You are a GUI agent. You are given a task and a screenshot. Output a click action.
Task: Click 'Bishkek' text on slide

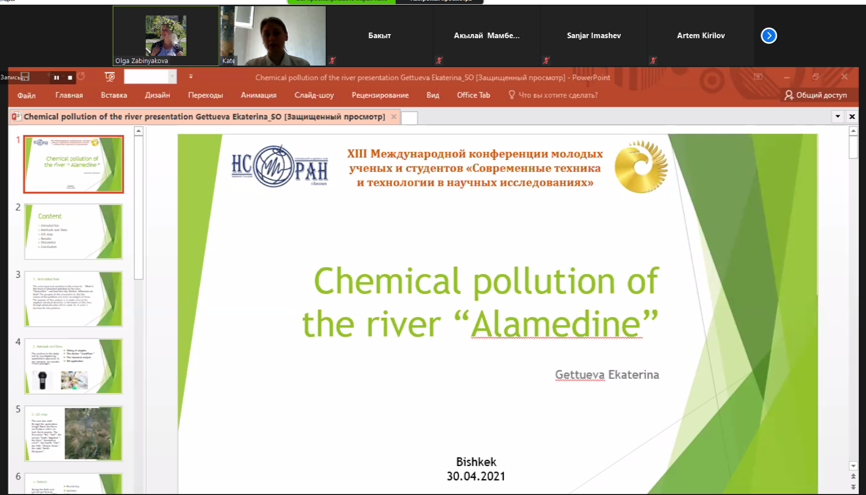click(476, 462)
